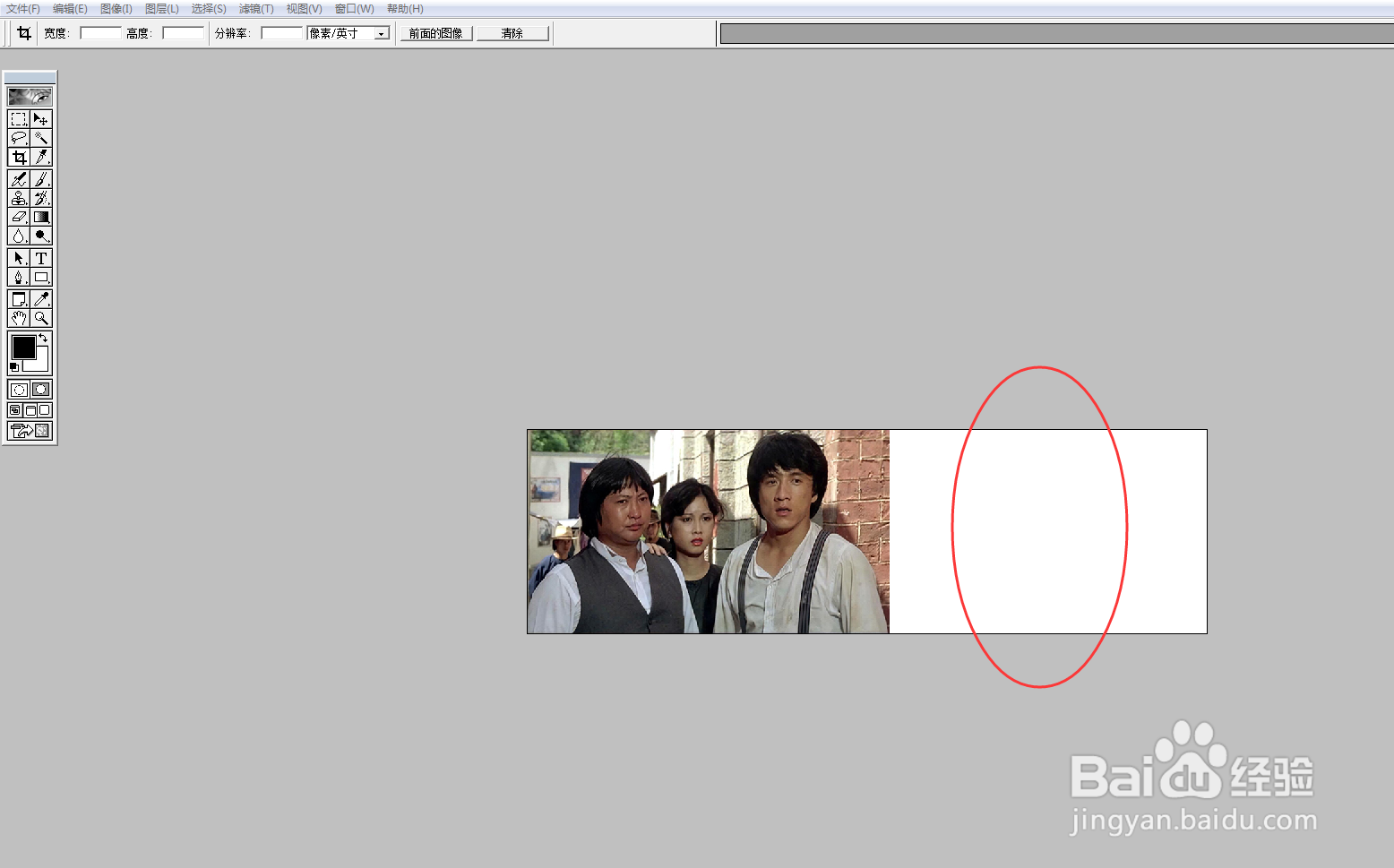
Task: Jump to ImageReady button
Action: pyautogui.click(x=30, y=431)
